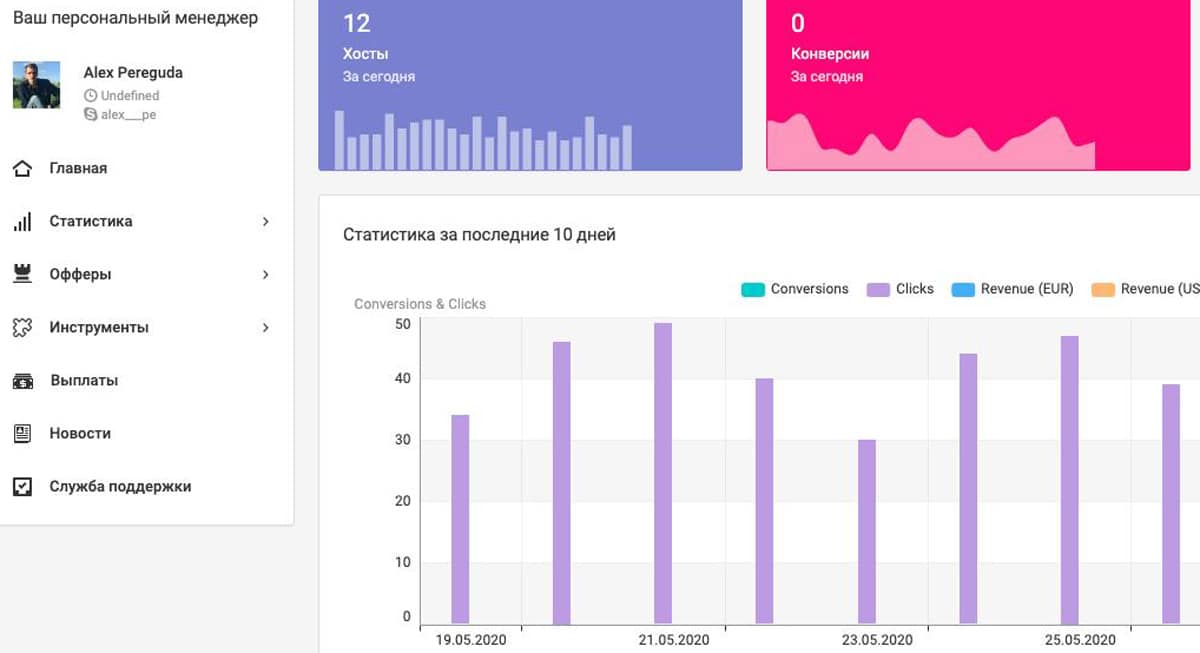This screenshot has height=653, width=1200.
Task: Toggle Revenue (EUR) in the legend
Action: (x=1010, y=288)
